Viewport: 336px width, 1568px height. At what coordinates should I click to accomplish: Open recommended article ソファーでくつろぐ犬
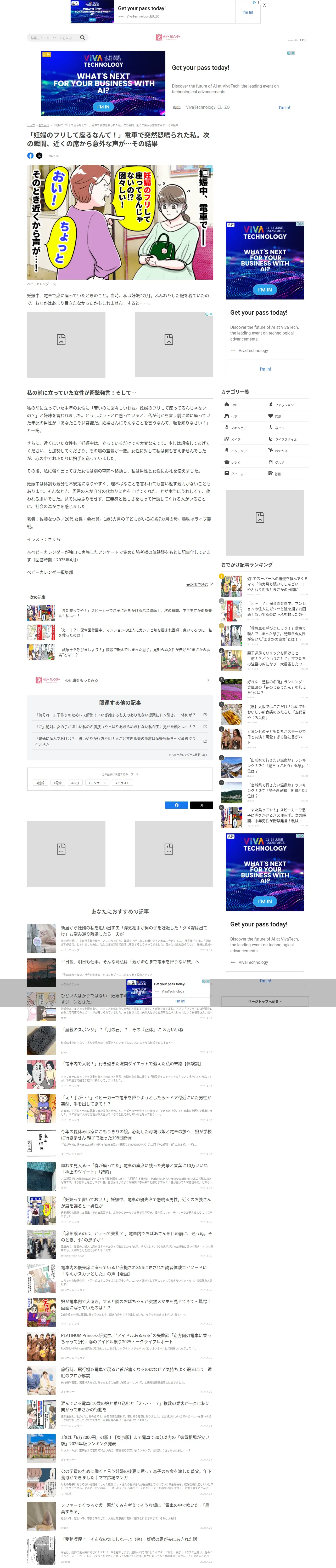coord(120,1517)
